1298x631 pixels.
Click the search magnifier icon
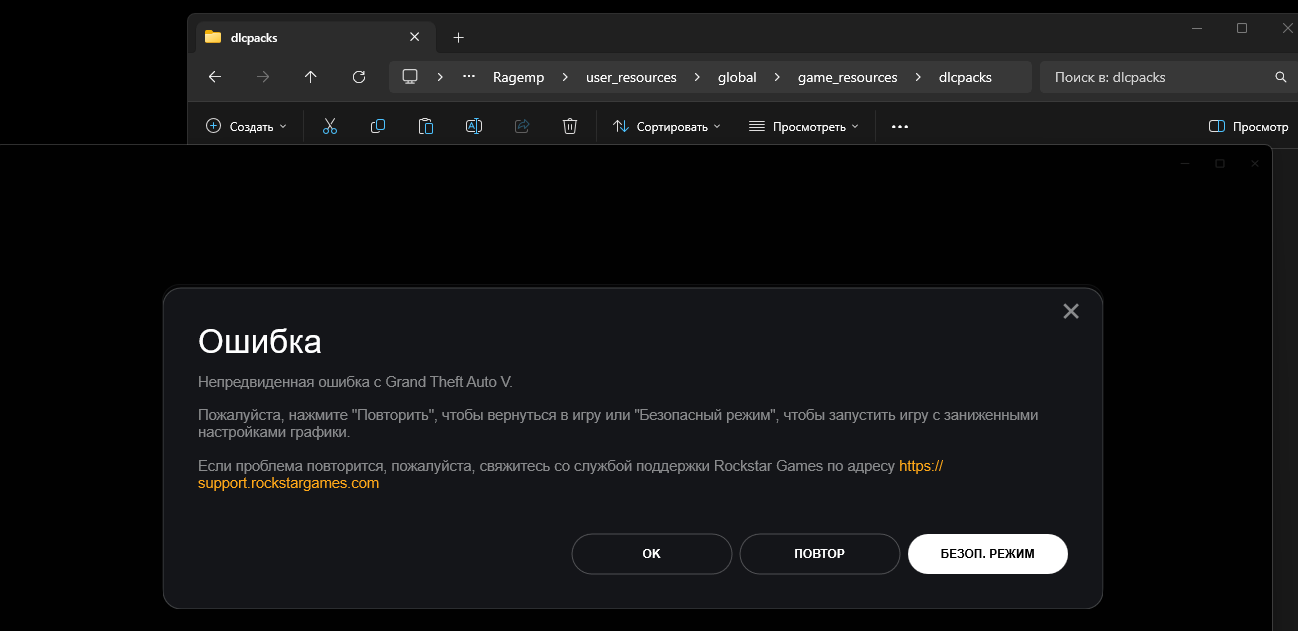[x=1281, y=77]
